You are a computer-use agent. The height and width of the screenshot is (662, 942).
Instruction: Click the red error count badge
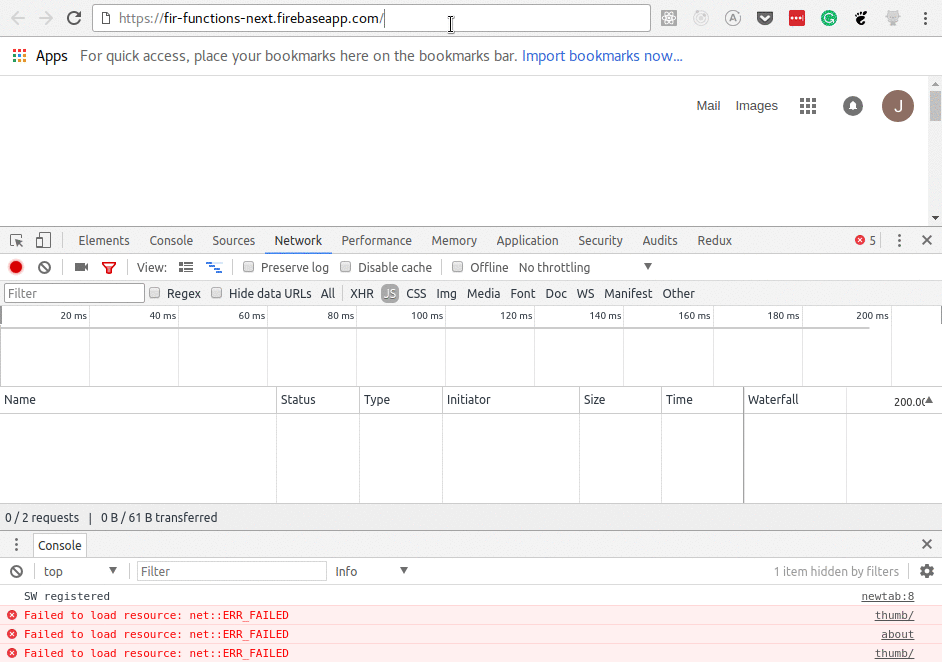865,240
